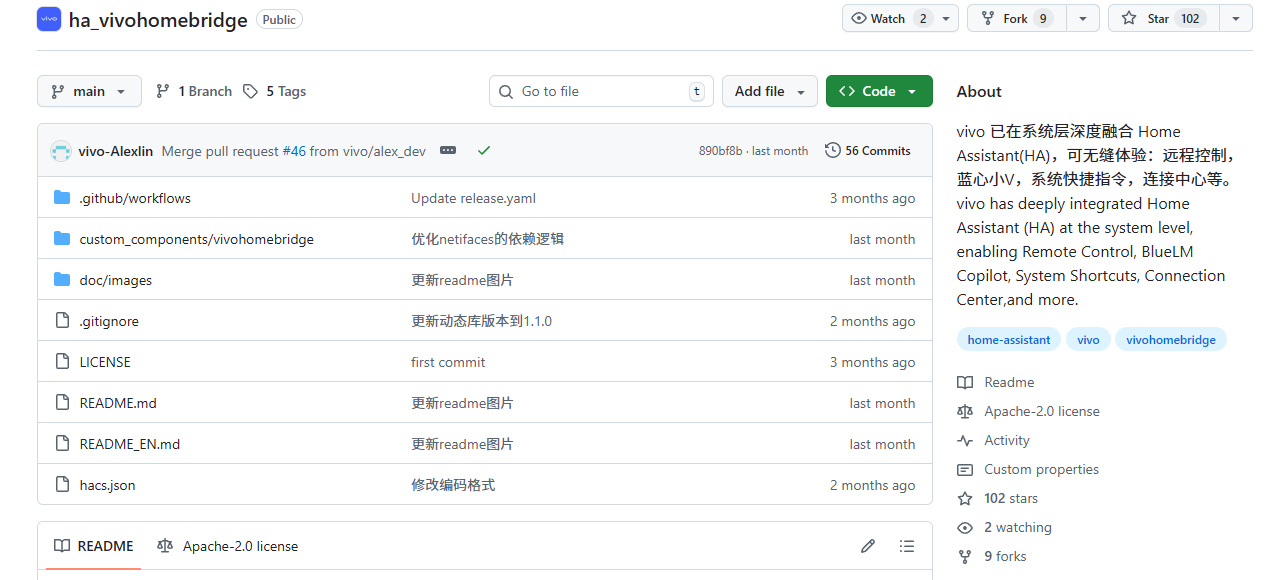Click the edit README pencil icon
The image size is (1282, 580).
click(x=868, y=546)
